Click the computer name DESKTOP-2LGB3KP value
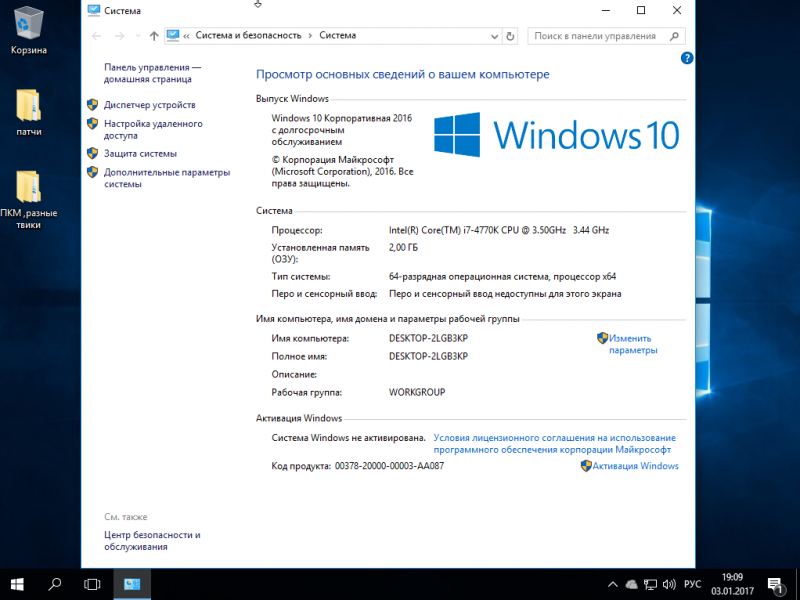The height and width of the screenshot is (600, 800). (428, 338)
